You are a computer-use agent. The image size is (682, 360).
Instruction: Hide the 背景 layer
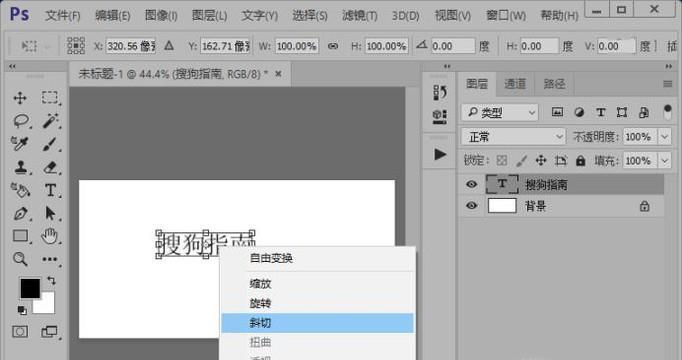click(x=471, y=205)
